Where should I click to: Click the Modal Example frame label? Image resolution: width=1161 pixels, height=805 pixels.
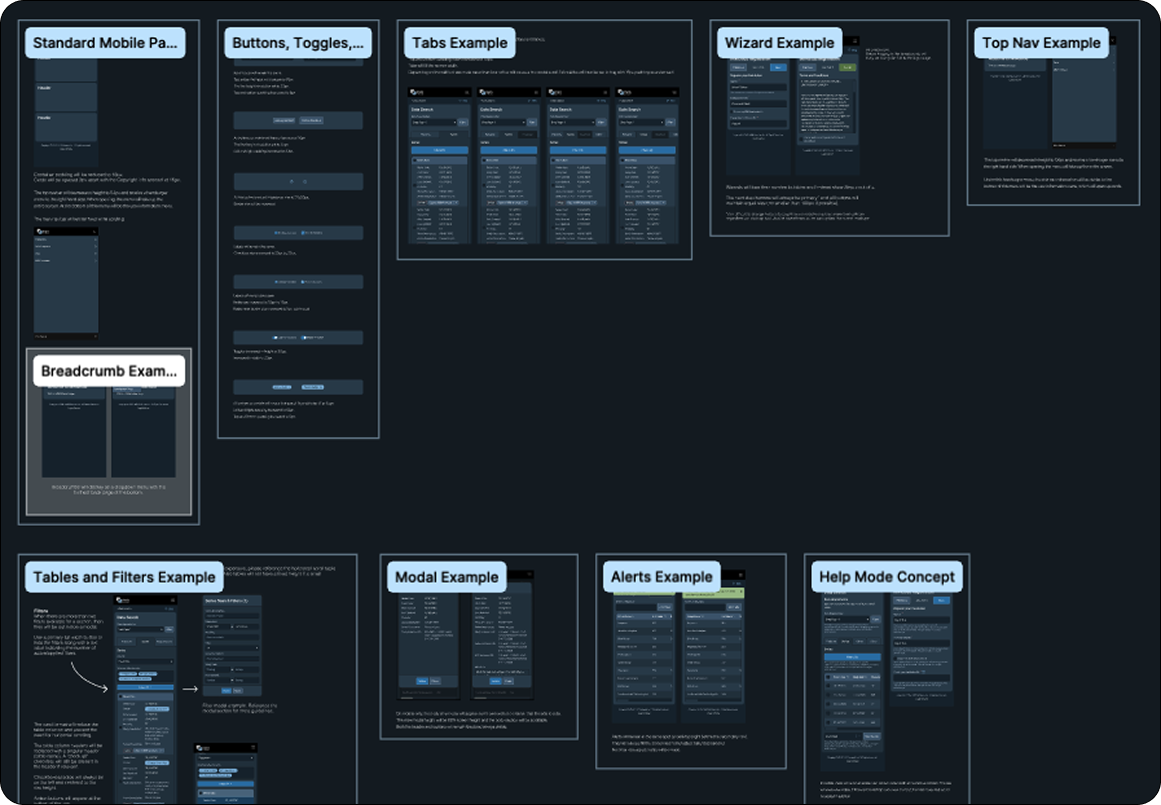pyautogui.click(x=446, y=577)
